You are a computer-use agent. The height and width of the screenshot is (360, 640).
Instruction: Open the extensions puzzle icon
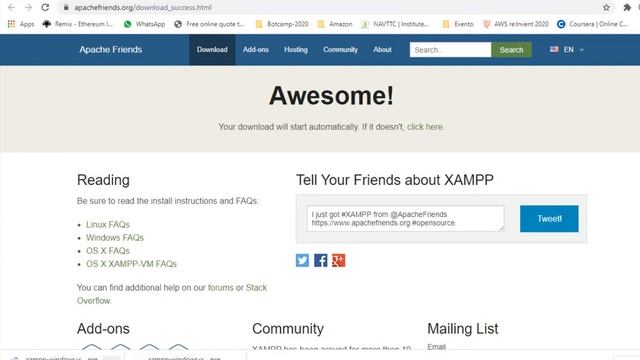click(627, 7)
